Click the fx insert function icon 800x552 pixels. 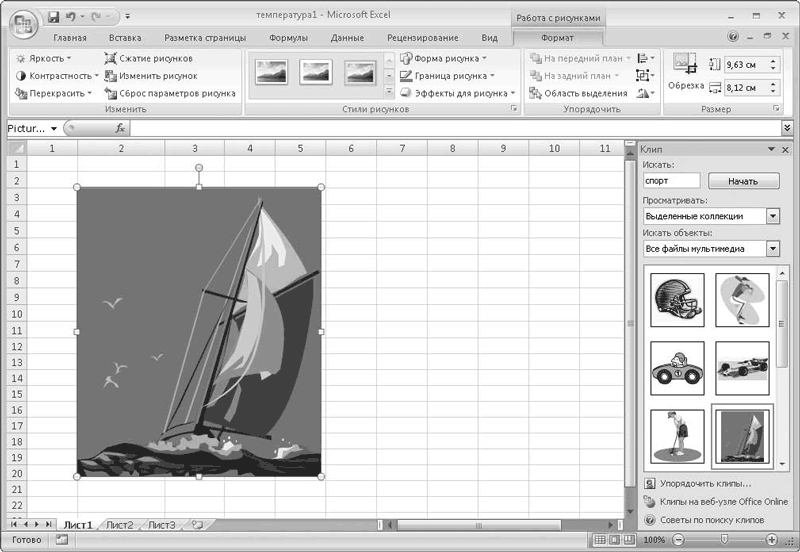120,128
